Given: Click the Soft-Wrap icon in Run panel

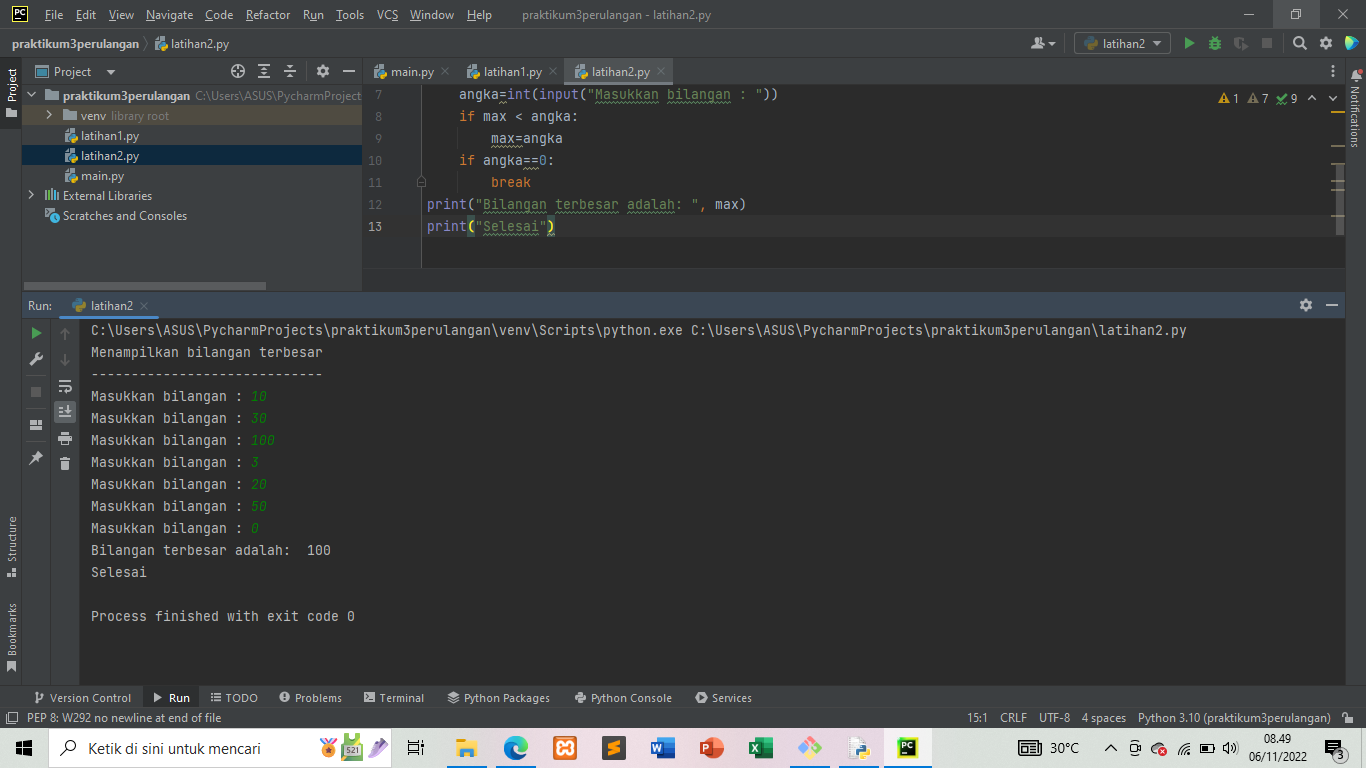Looking at the screenshot, I should tap(65, 385).
